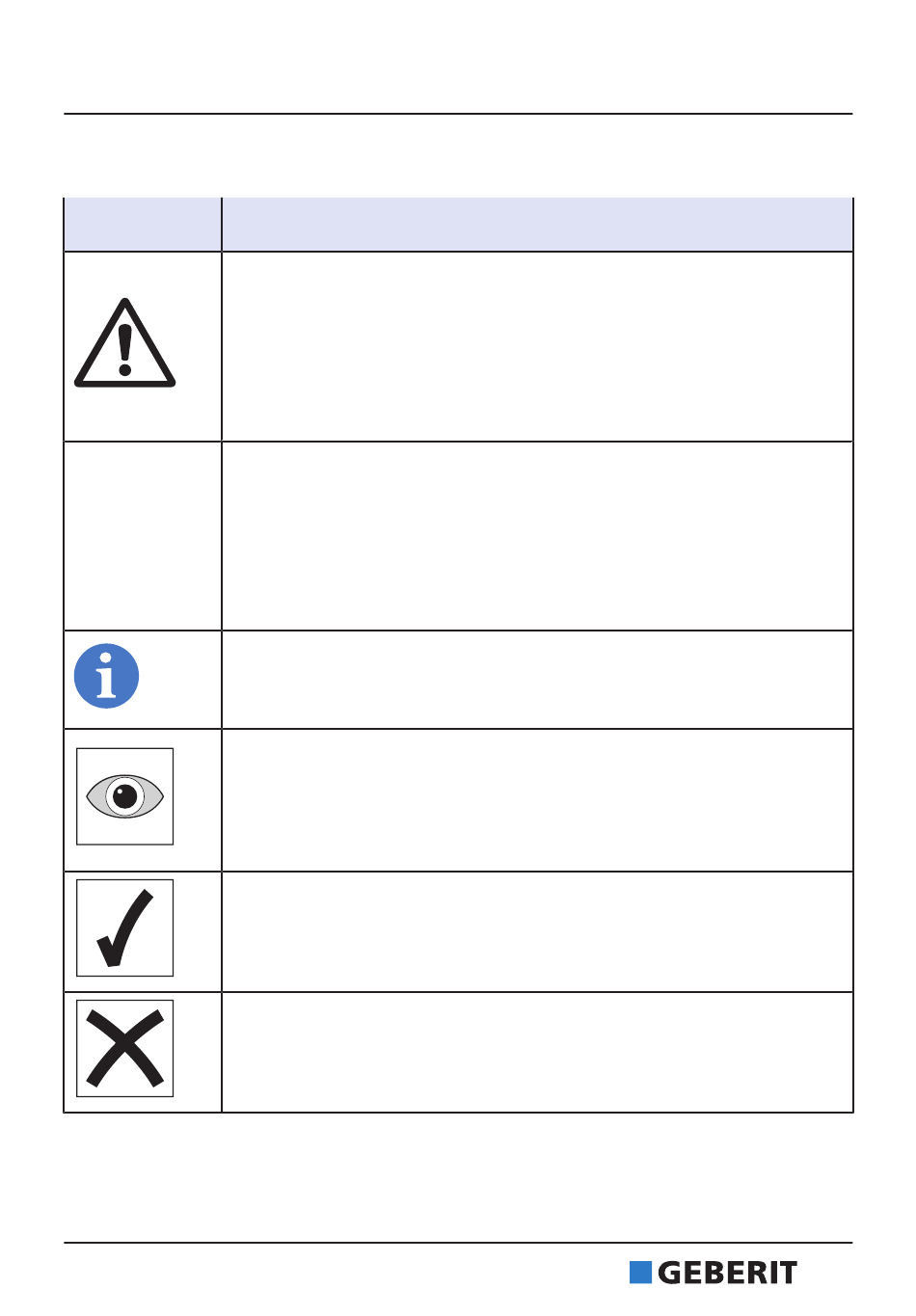Click the blue square beside GEBERIT
The height and width of the screenshot is (1316, 916).
[x=640, y=1273]
